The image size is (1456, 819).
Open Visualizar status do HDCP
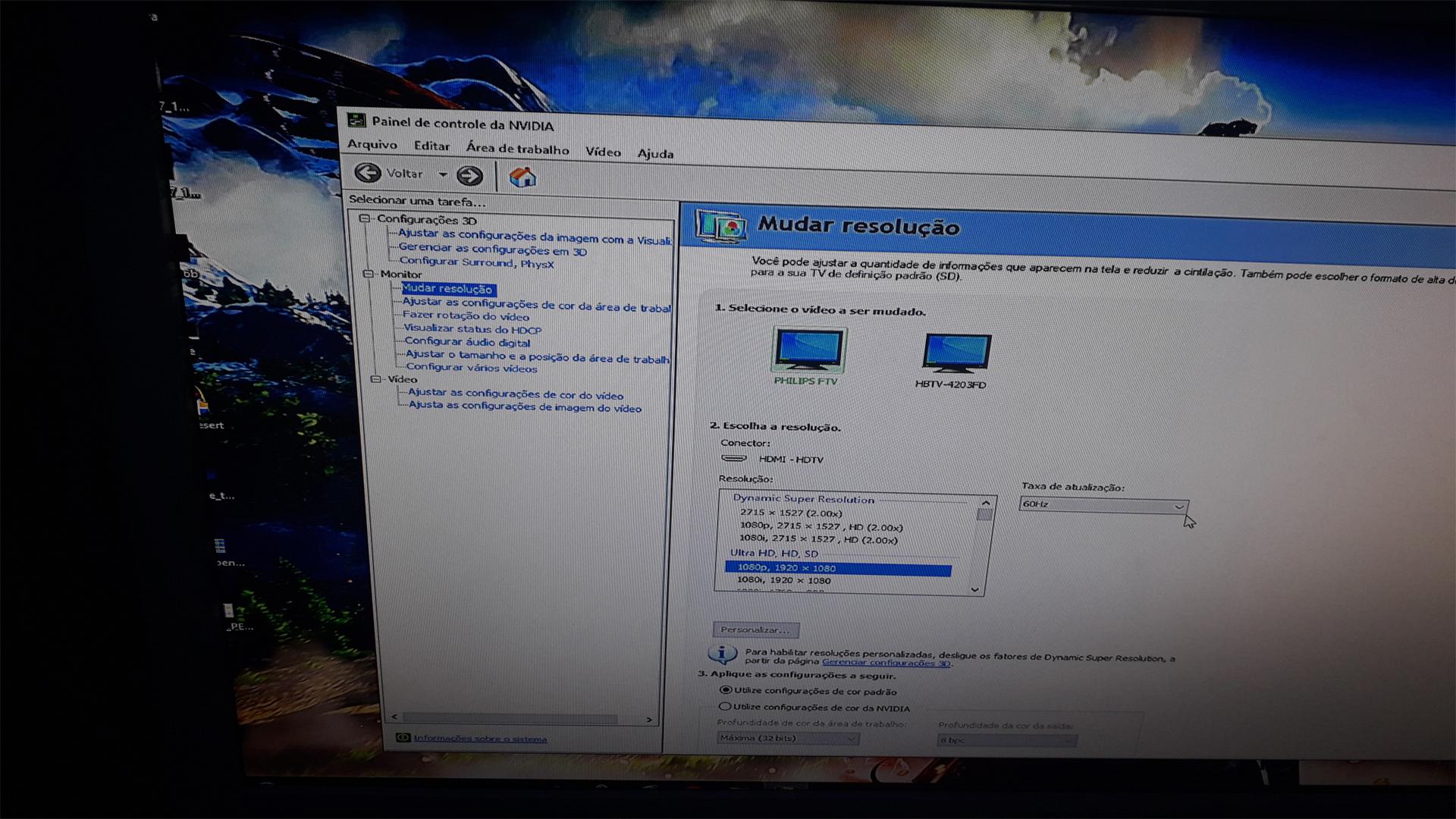tap(472, 329)
